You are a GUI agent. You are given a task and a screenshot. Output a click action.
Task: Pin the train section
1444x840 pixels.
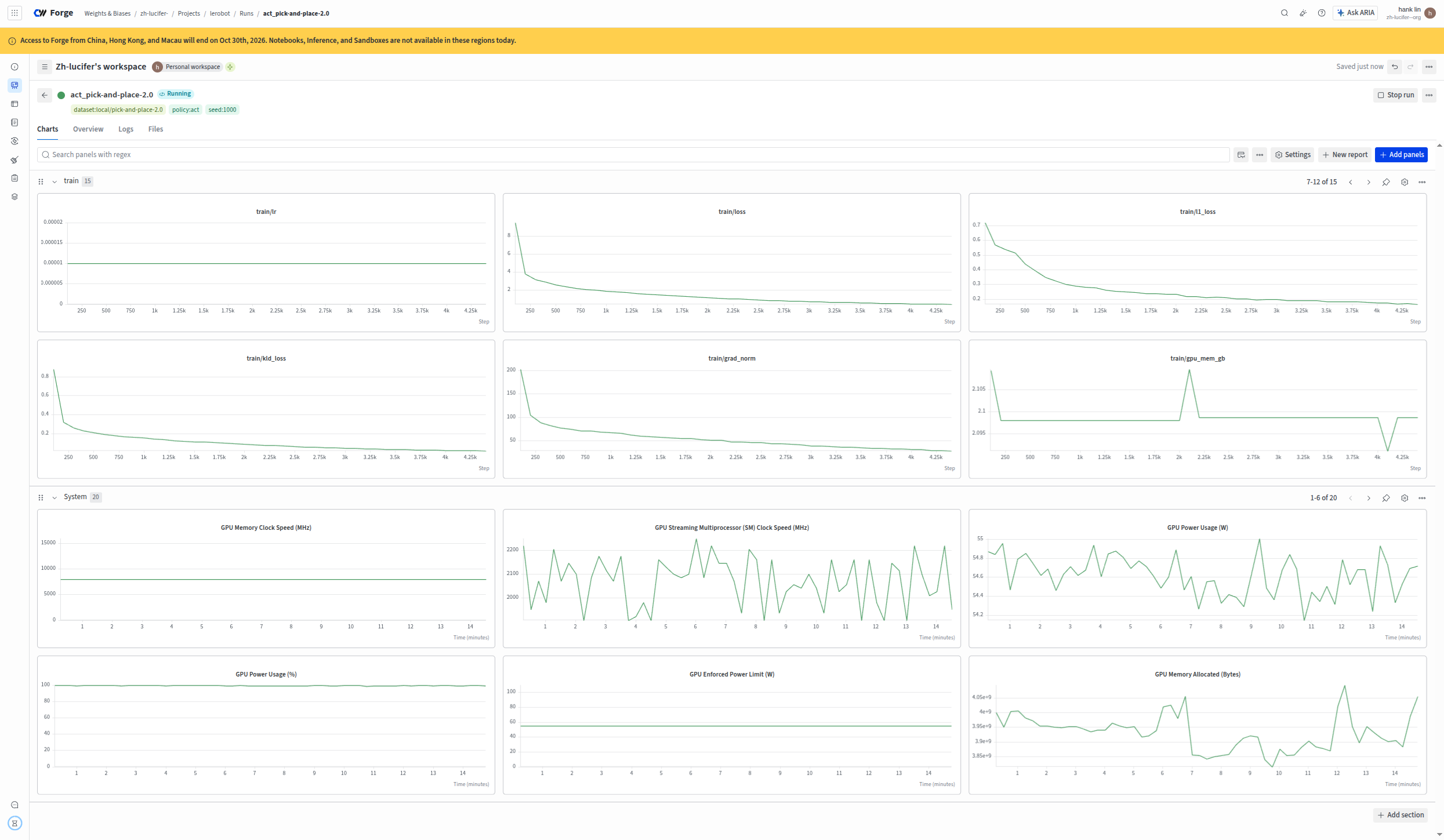[x=1386, y=182]
